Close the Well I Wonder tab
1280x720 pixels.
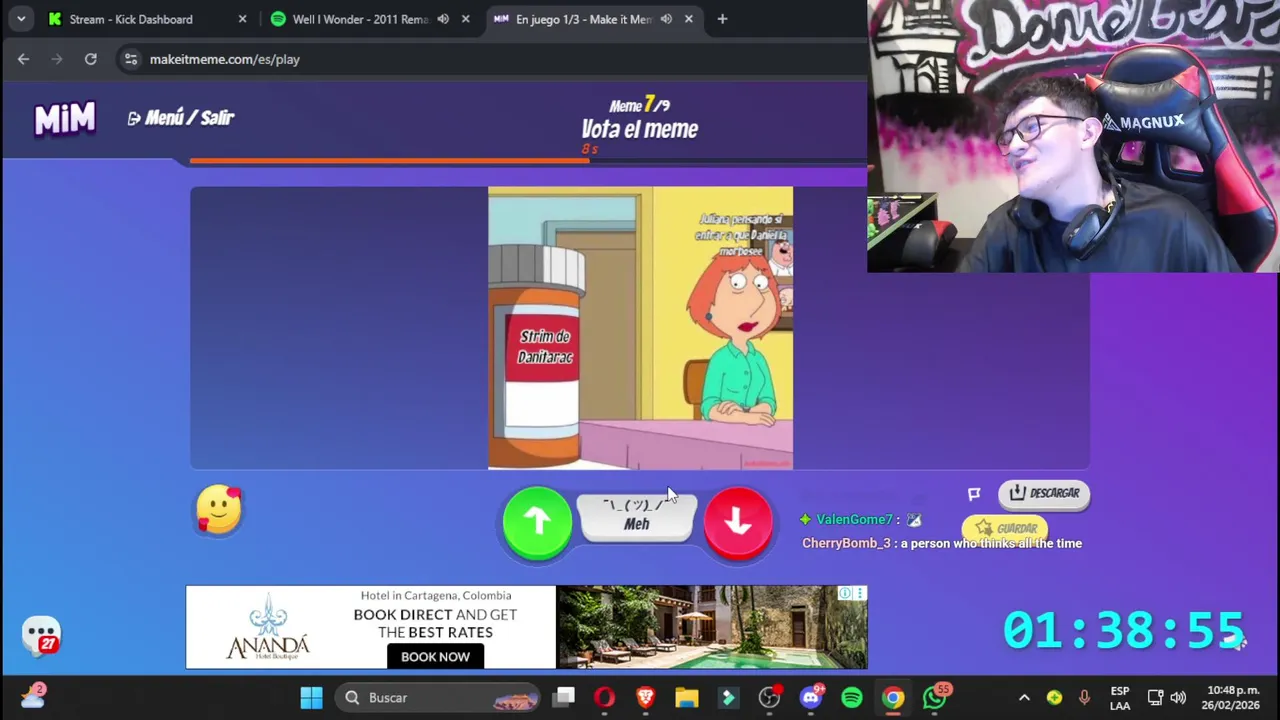(x=465, y=19)
